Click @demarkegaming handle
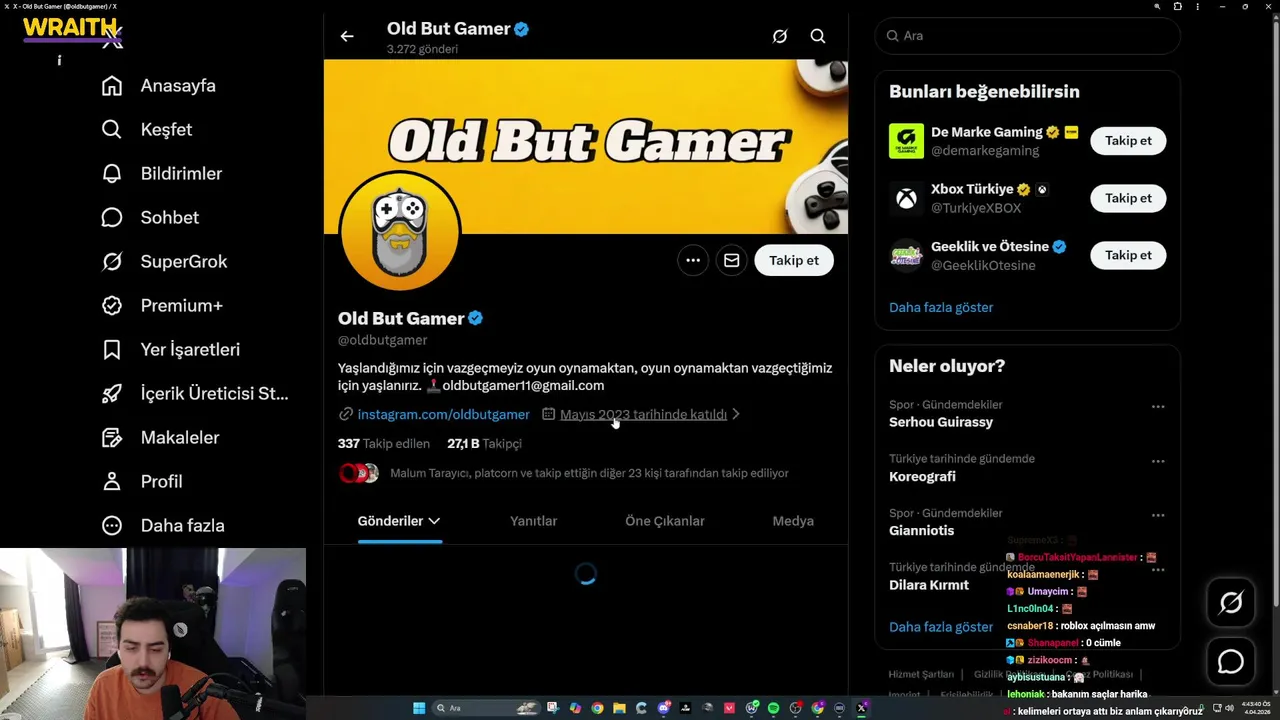The image size is (1280, 720). [985, 151]
